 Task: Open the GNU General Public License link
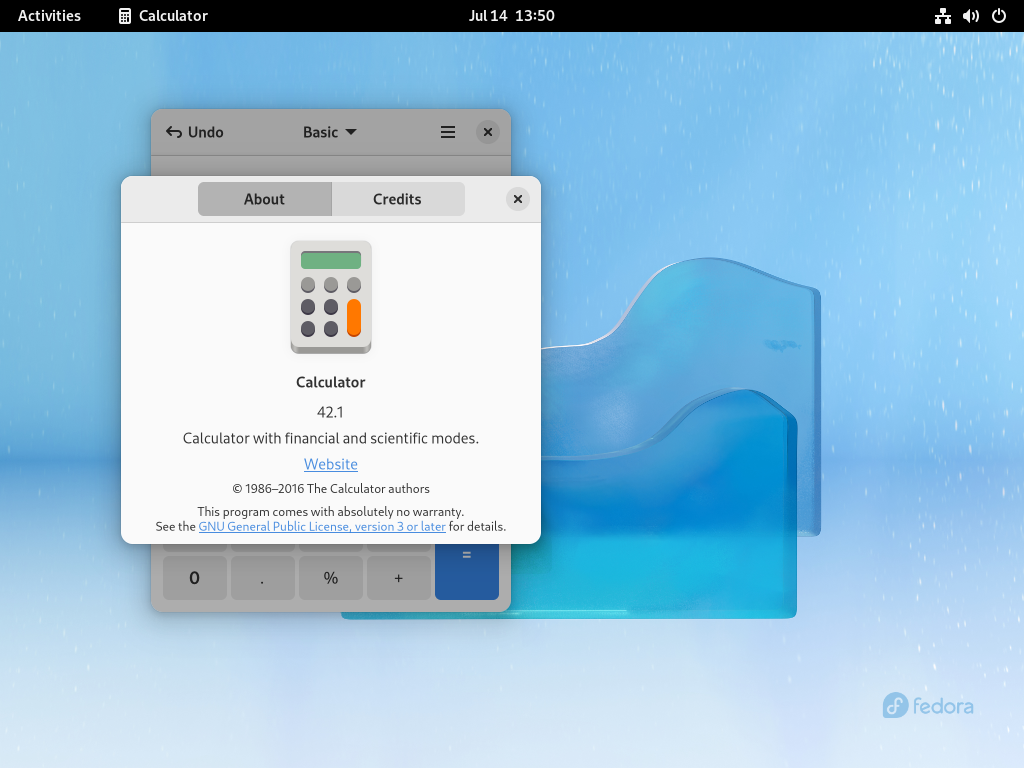pos(322,526)
